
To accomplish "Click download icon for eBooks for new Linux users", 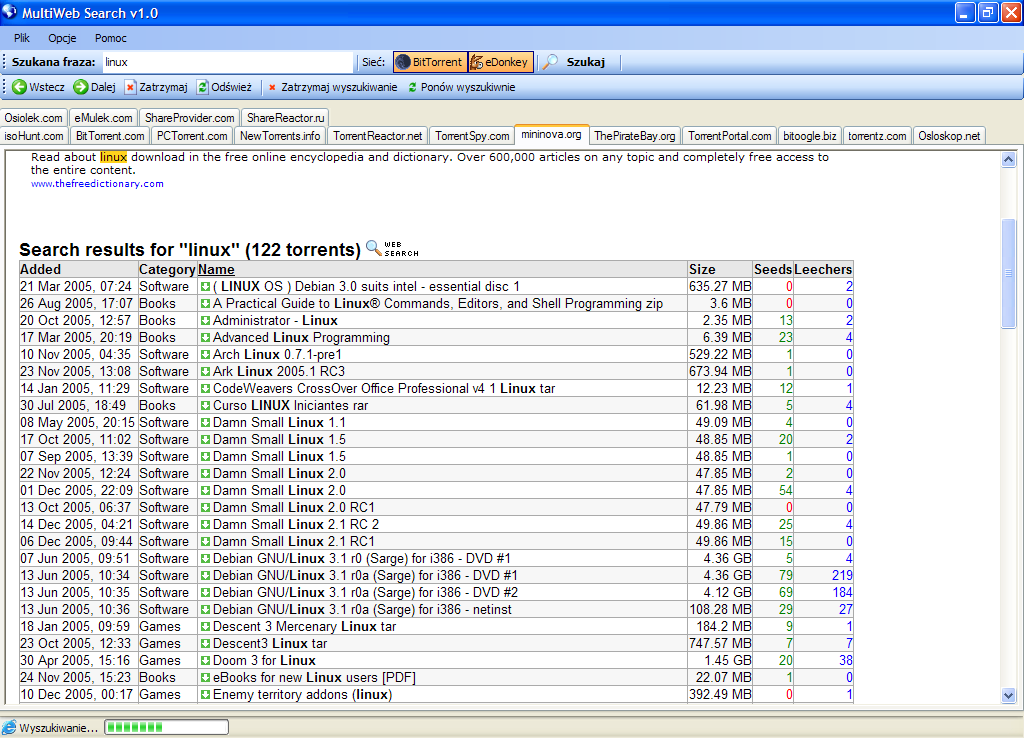I will (205, 678).
